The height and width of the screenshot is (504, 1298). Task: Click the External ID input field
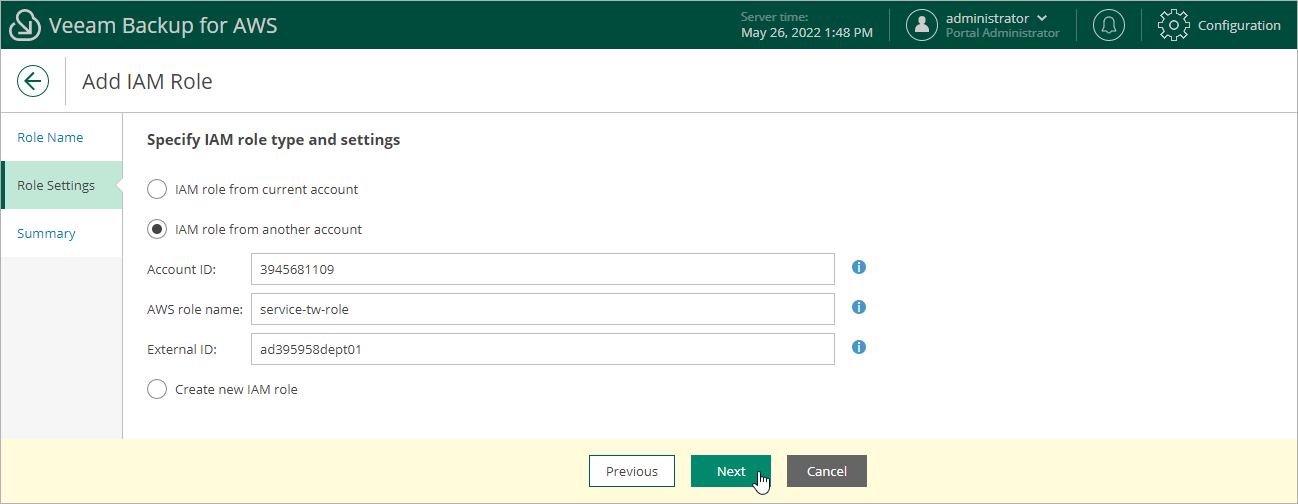point(543,349)
